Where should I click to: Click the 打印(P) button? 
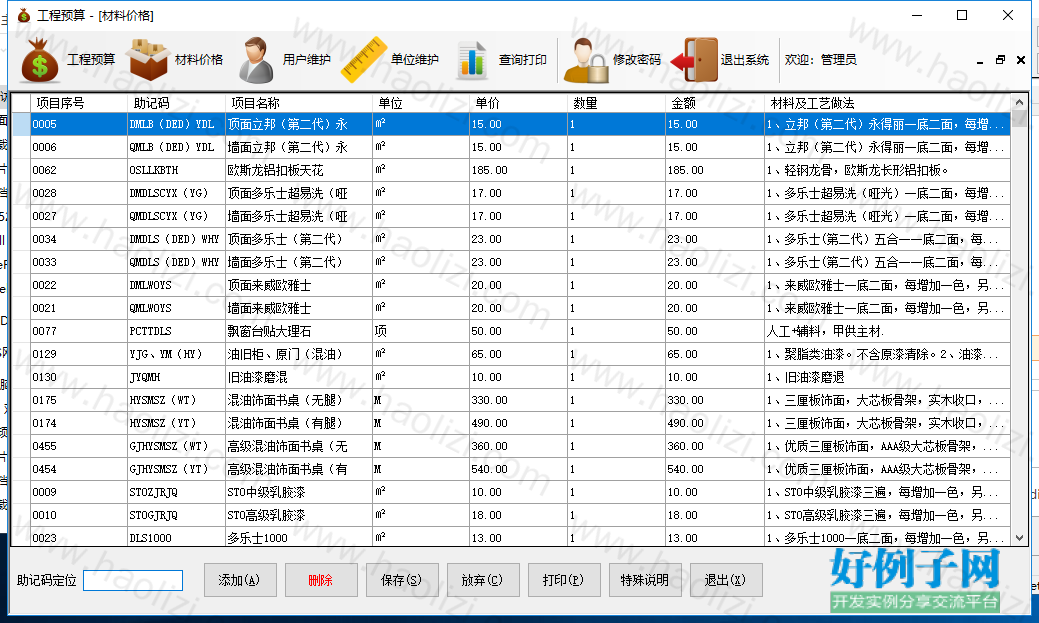[564, 580]
